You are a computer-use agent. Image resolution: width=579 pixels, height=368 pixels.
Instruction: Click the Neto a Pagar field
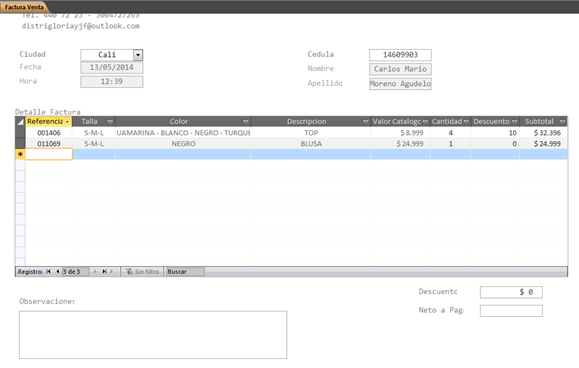point(511,311)
